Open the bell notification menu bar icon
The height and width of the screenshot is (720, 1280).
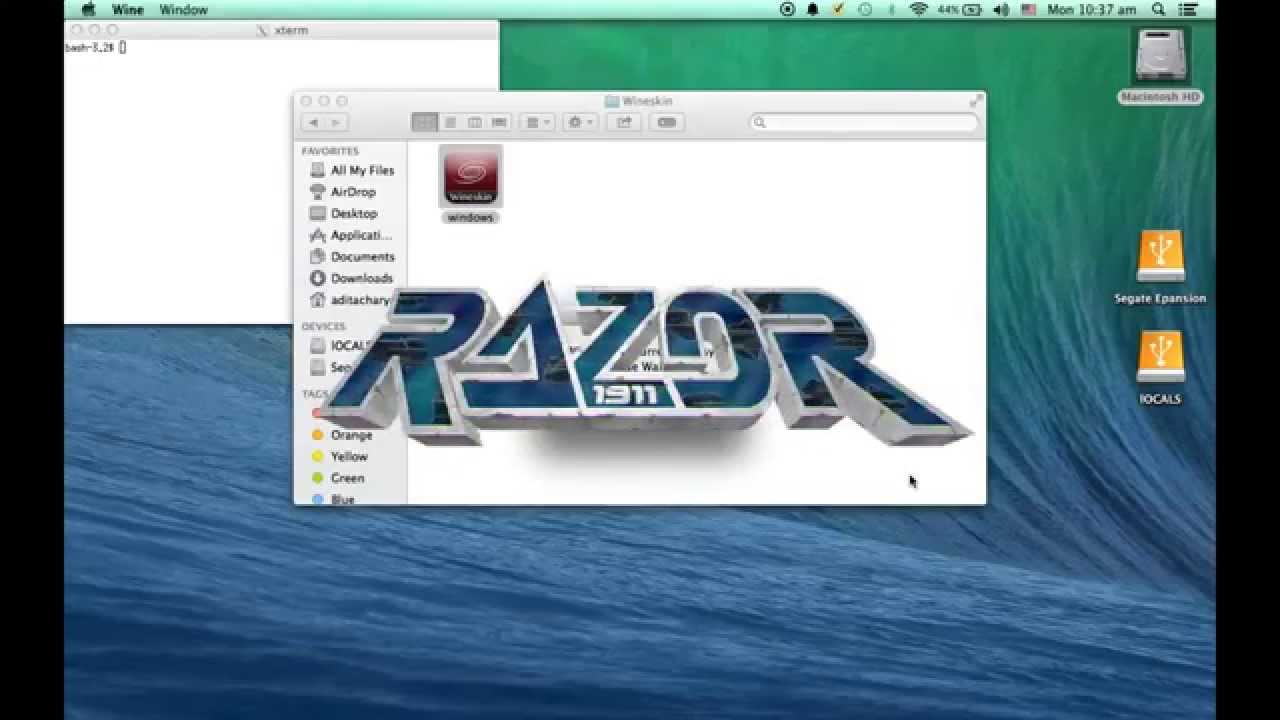(813, 9)
